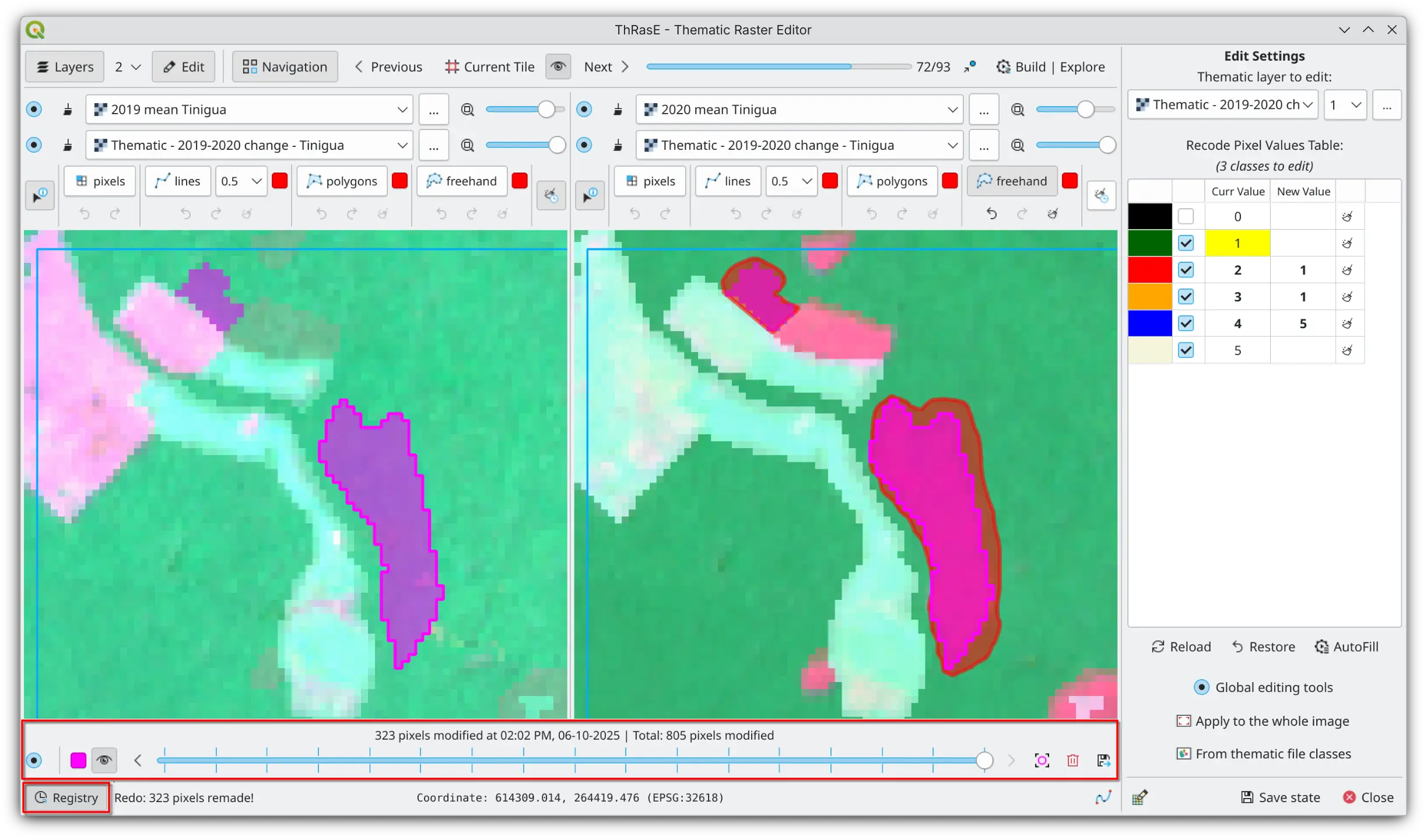1427x840 pixels.
Task: Click the left view zoom magnifier icon
Action: point(467,110)
